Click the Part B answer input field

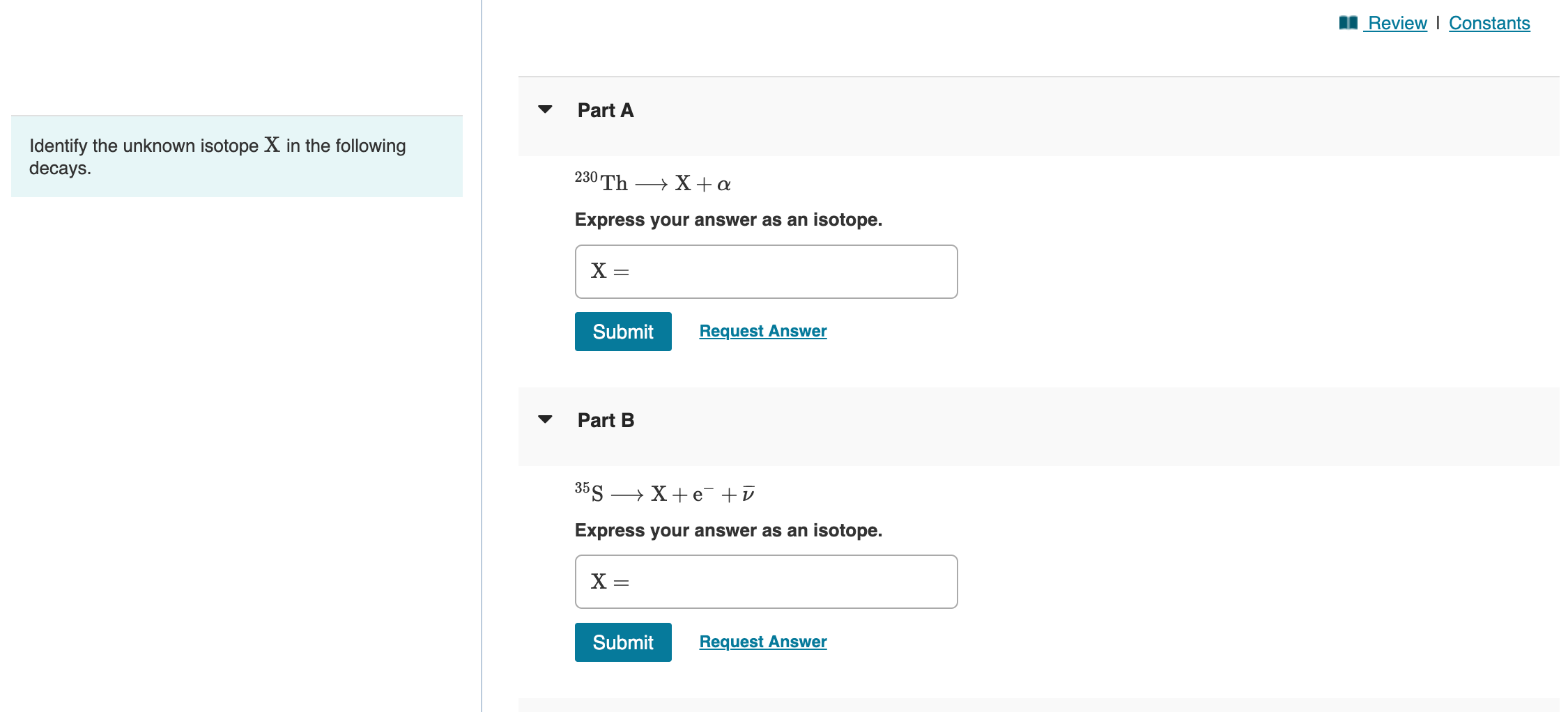766,582
